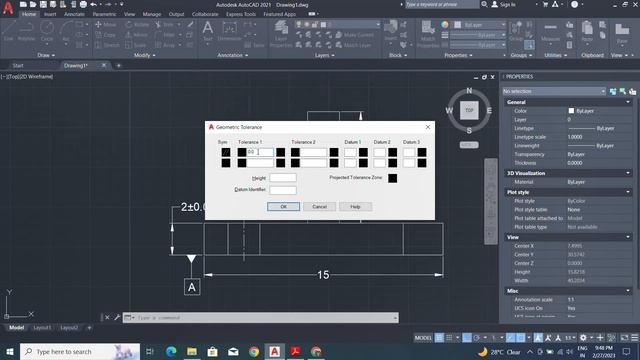Click the Insert block icon
Image resolution: width=640 pixels, height=360 pixels.
[x=391, y=30]
